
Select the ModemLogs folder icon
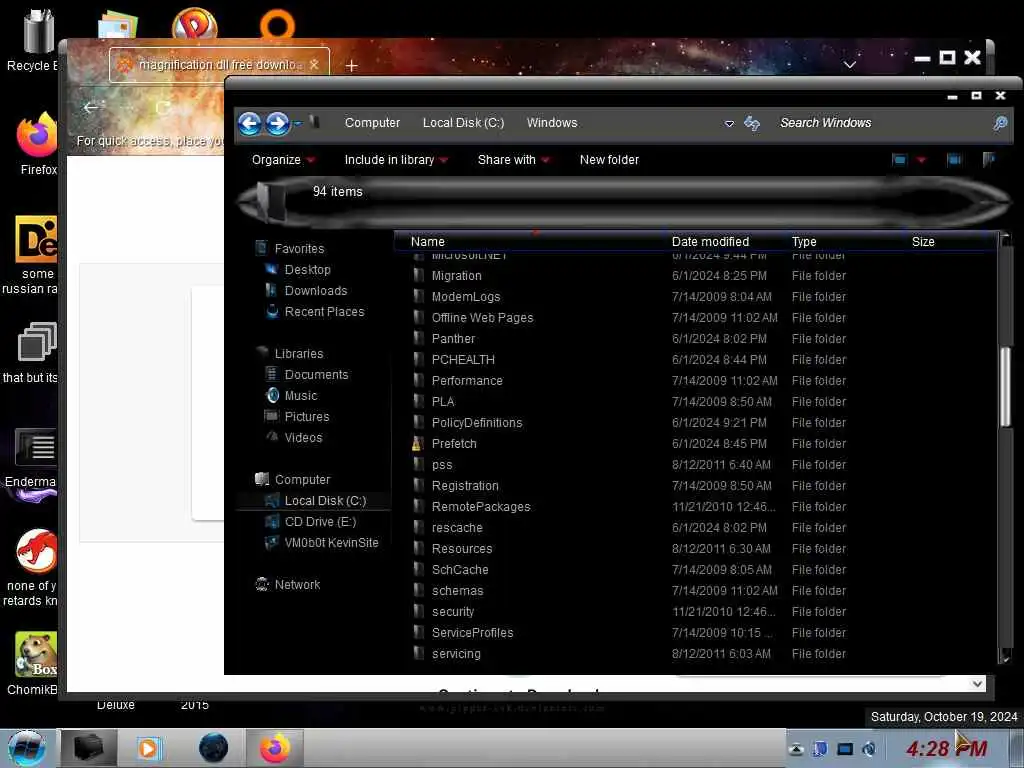point(419,296)
